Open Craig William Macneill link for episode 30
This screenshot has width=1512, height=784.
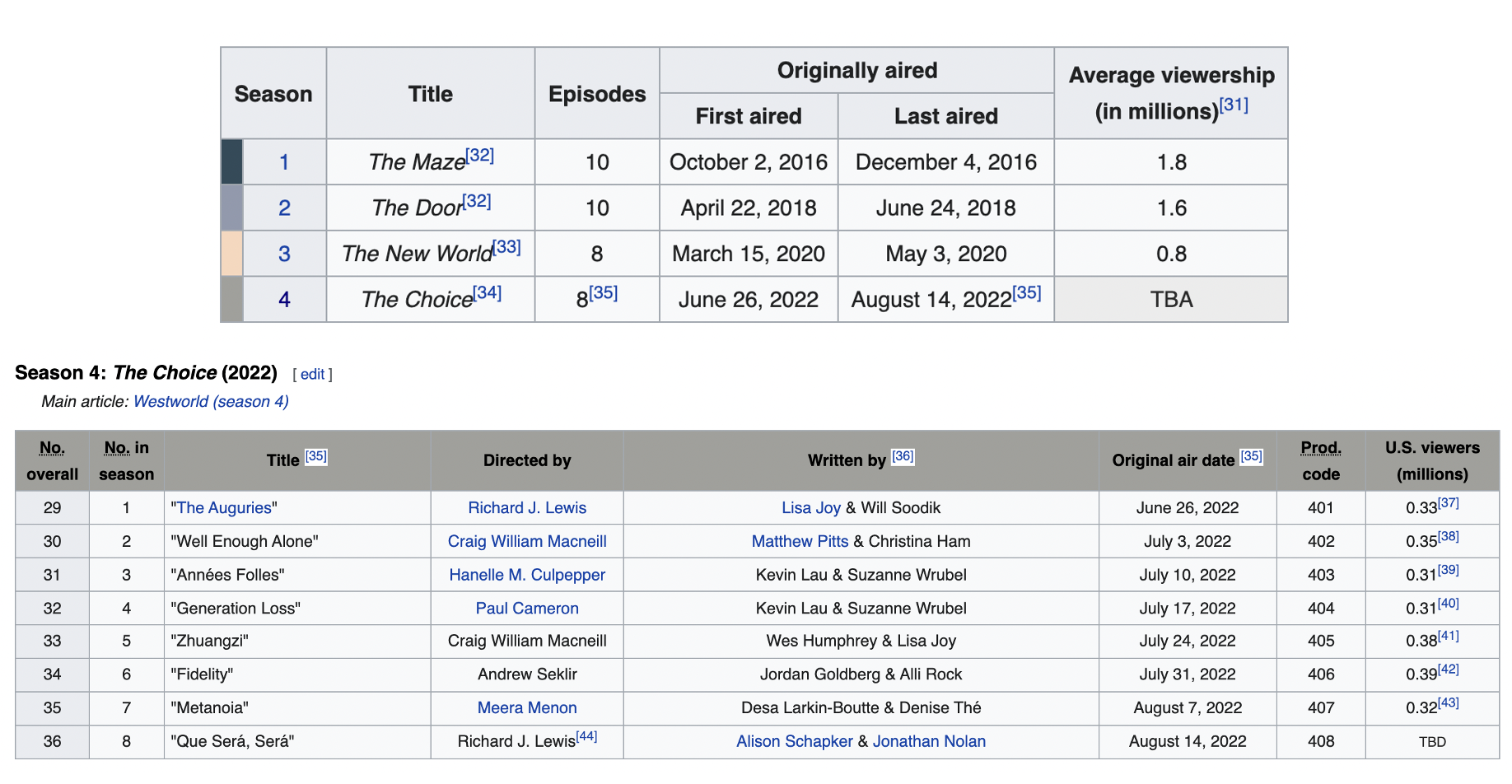(527, 542)
